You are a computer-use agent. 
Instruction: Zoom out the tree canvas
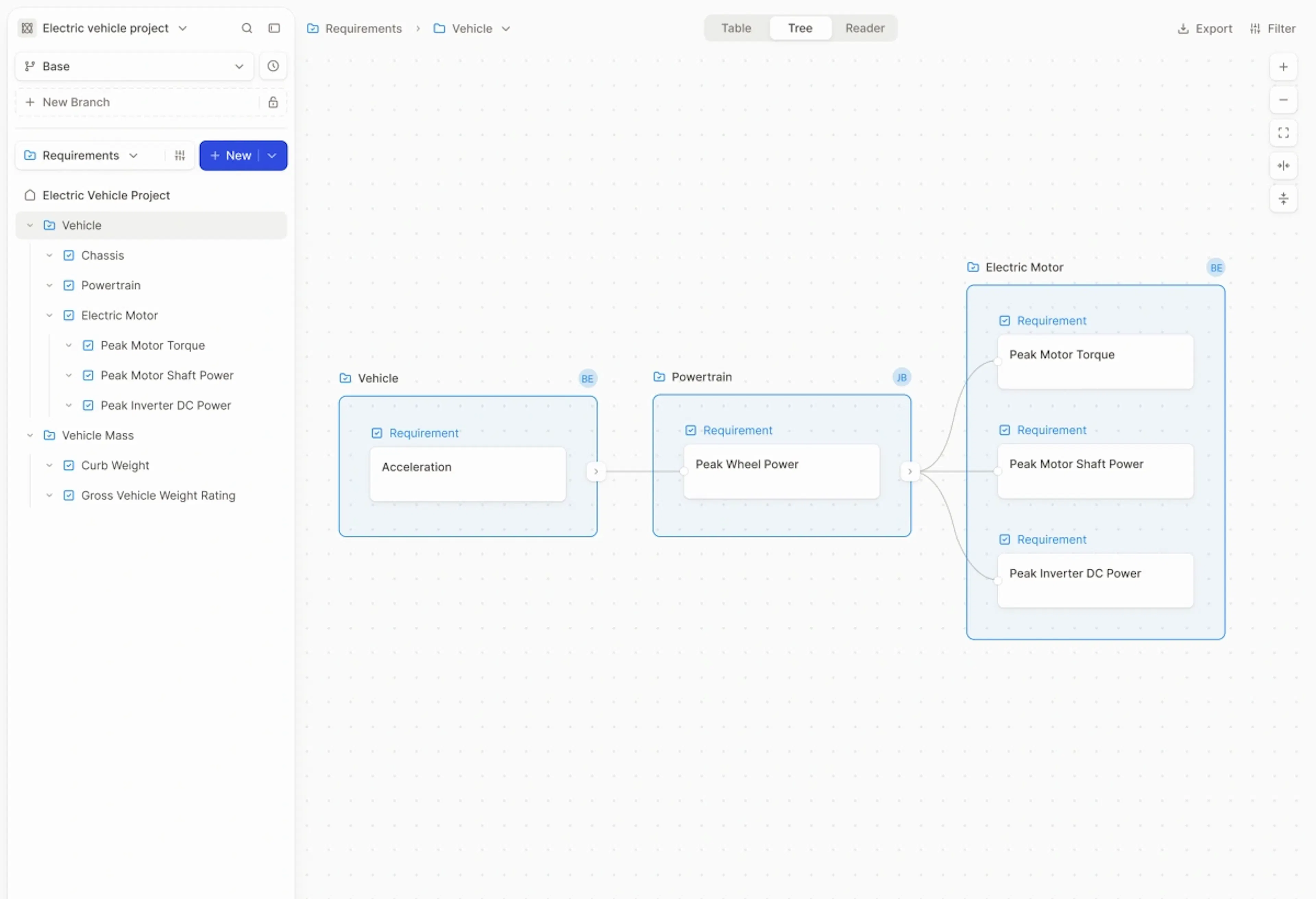pyautogui.click(x=1283, y=100)
